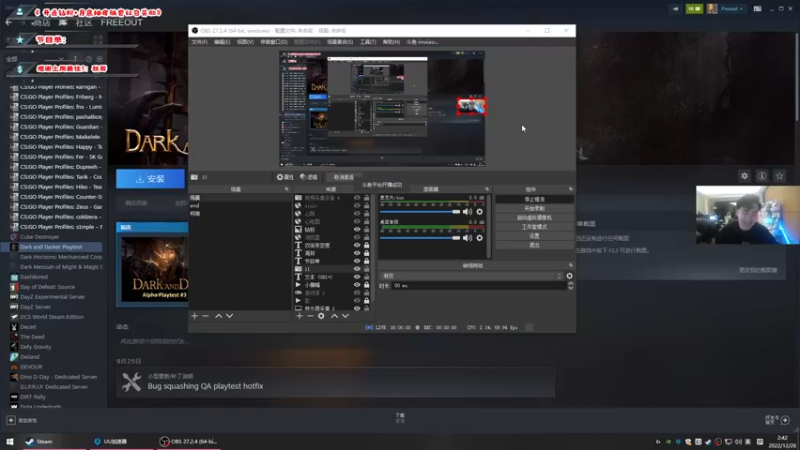This screenshot has height=450, width=800.
Task: Click 开始录制 in OBS controls
Action: [534, 209]
